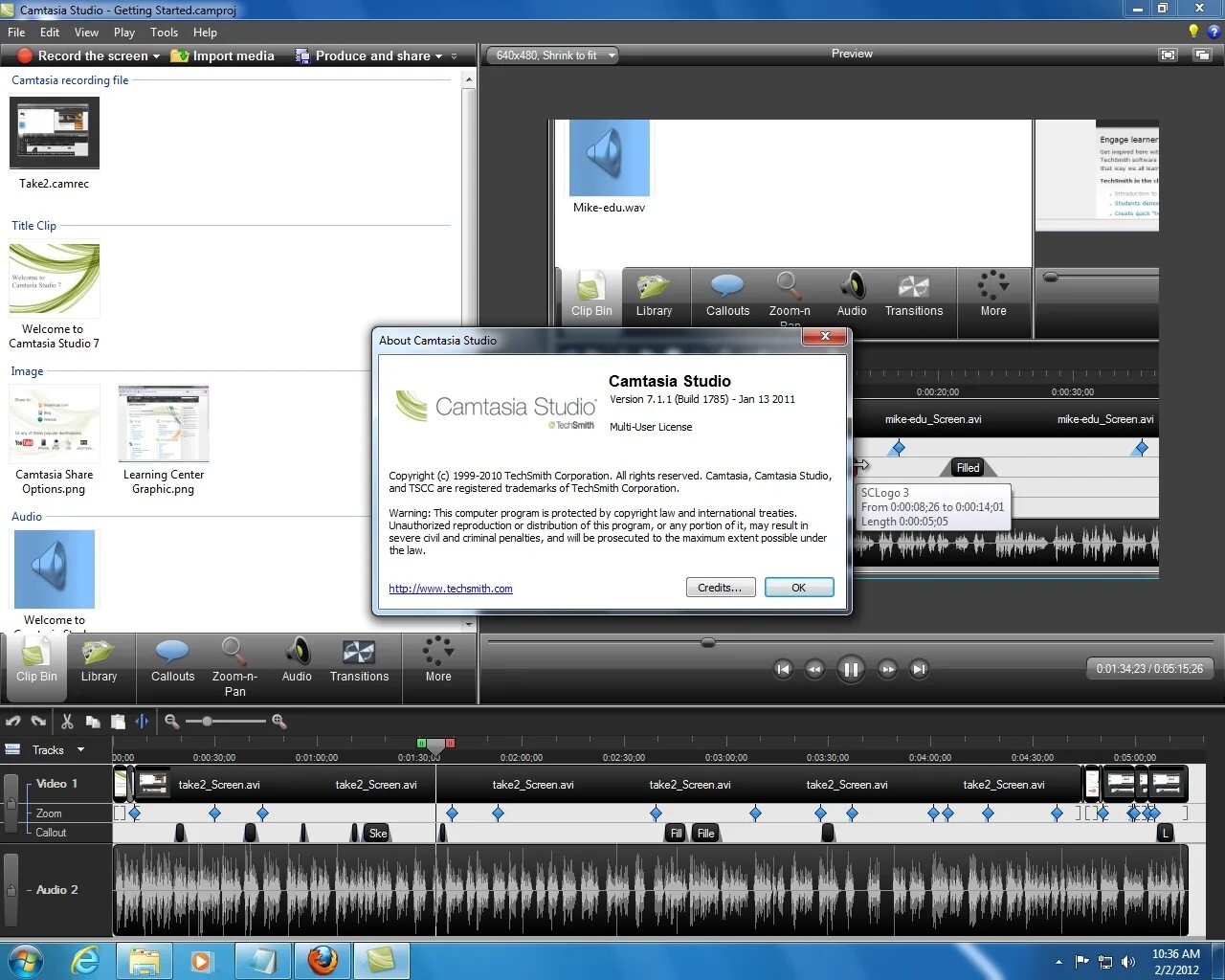1225x980 pixels.
Task: Open the preview size dropdown 640x480 Shrink to fit
Action: point(552,56)
